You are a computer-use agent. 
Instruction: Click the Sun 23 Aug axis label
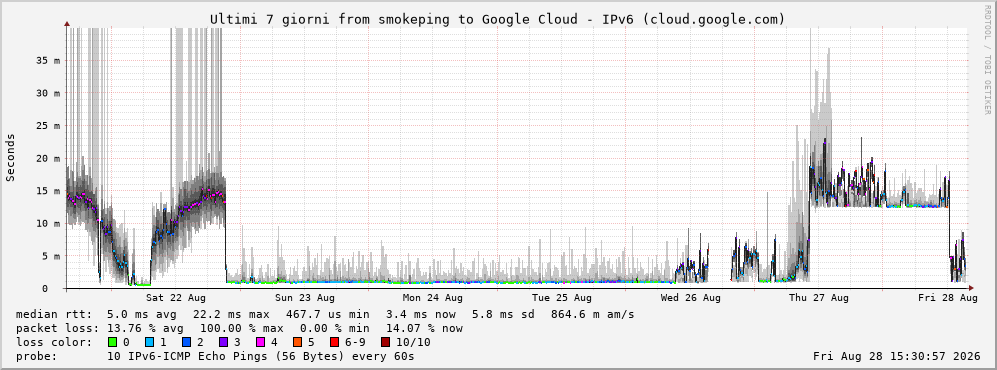(305, 298)
